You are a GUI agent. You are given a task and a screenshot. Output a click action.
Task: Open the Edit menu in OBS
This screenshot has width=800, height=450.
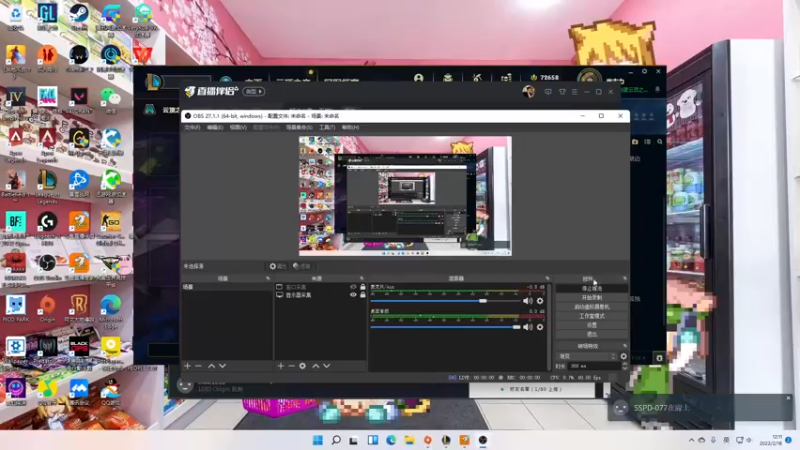click(215, 128)
